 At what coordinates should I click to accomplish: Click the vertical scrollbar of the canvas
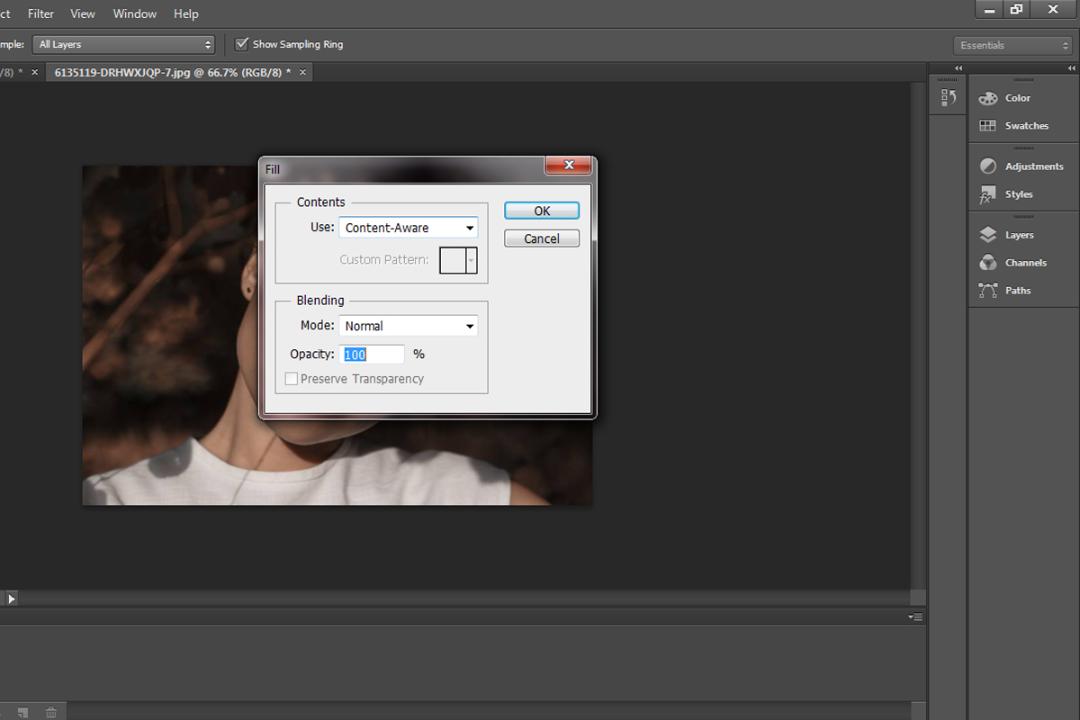[917, 334]
